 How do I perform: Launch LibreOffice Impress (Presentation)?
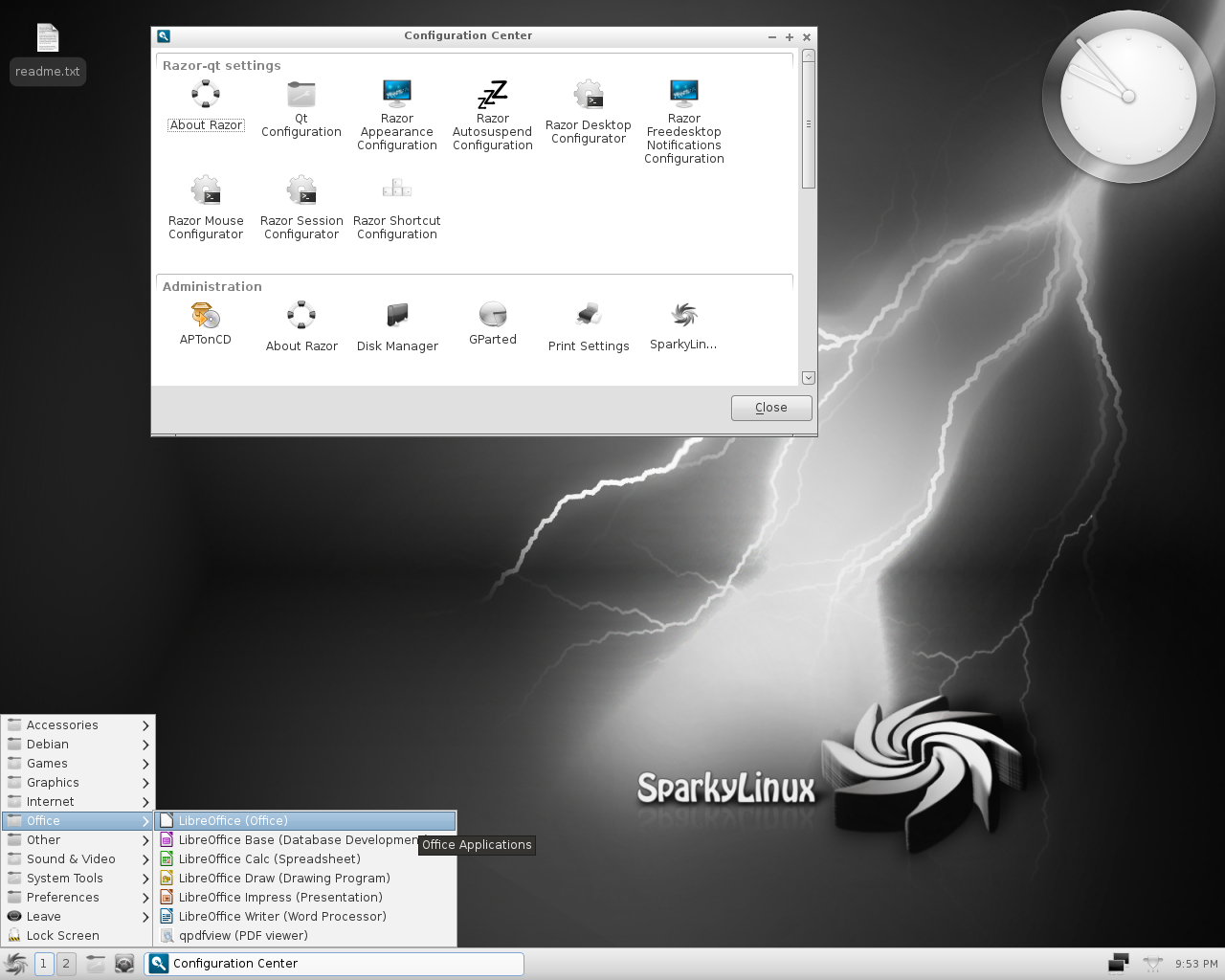(x=305, y=898)
